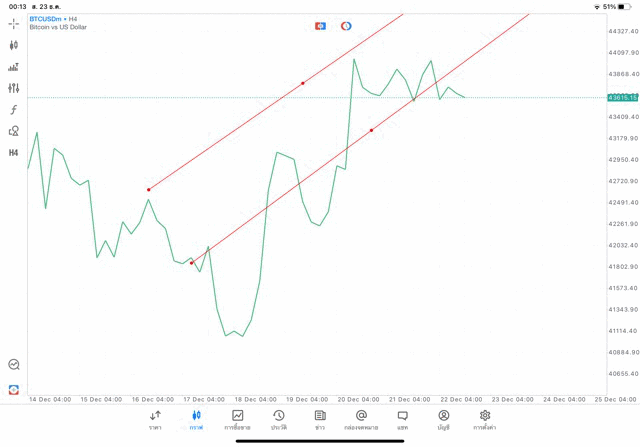
Task: Open the function script icon
Action: pos(14,110)
